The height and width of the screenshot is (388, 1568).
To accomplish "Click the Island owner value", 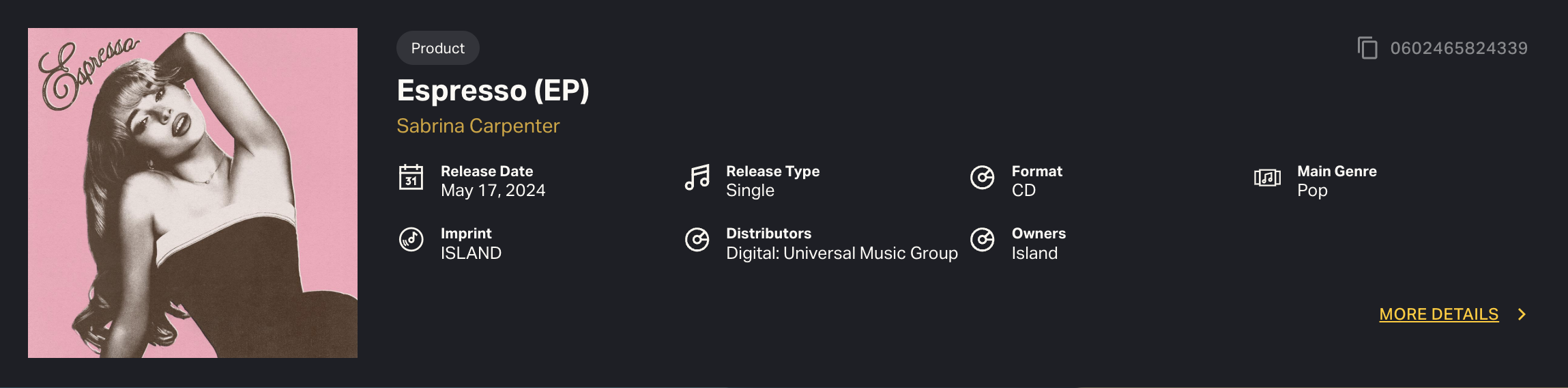I will click(1034, 253).
